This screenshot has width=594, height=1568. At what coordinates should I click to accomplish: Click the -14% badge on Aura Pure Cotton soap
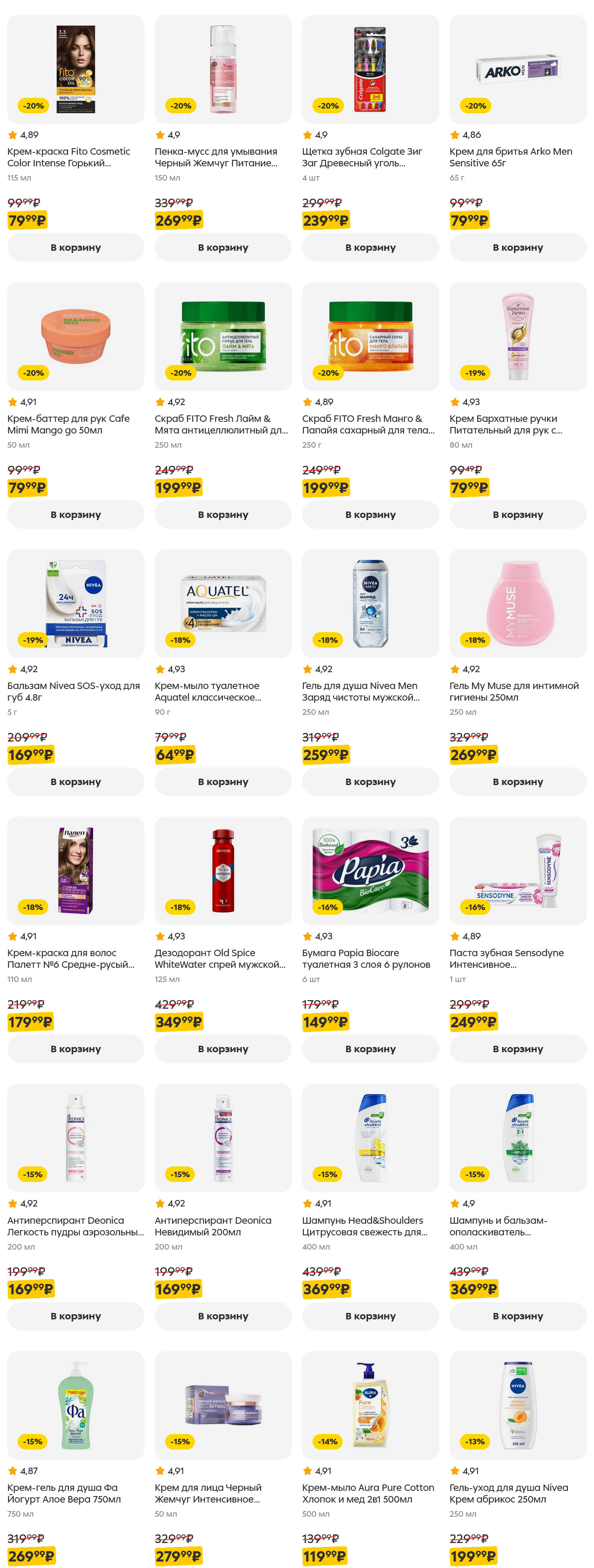328,1441
